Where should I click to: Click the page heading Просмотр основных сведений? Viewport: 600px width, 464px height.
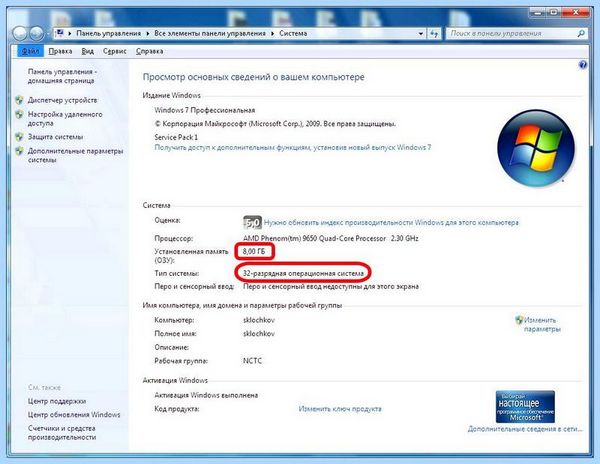(x=253, y=77)
